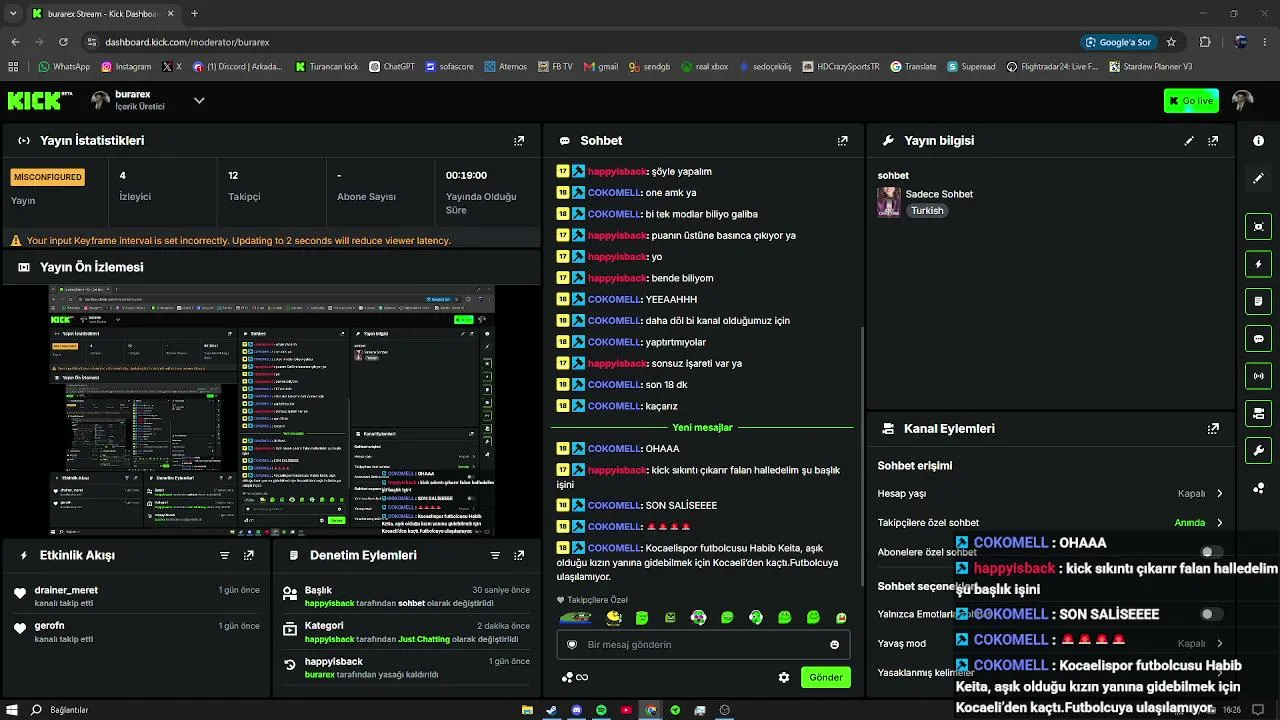Open the ChatGPT bookmark
This screenshot has height=720, width=1280.
tap(391, 67)
